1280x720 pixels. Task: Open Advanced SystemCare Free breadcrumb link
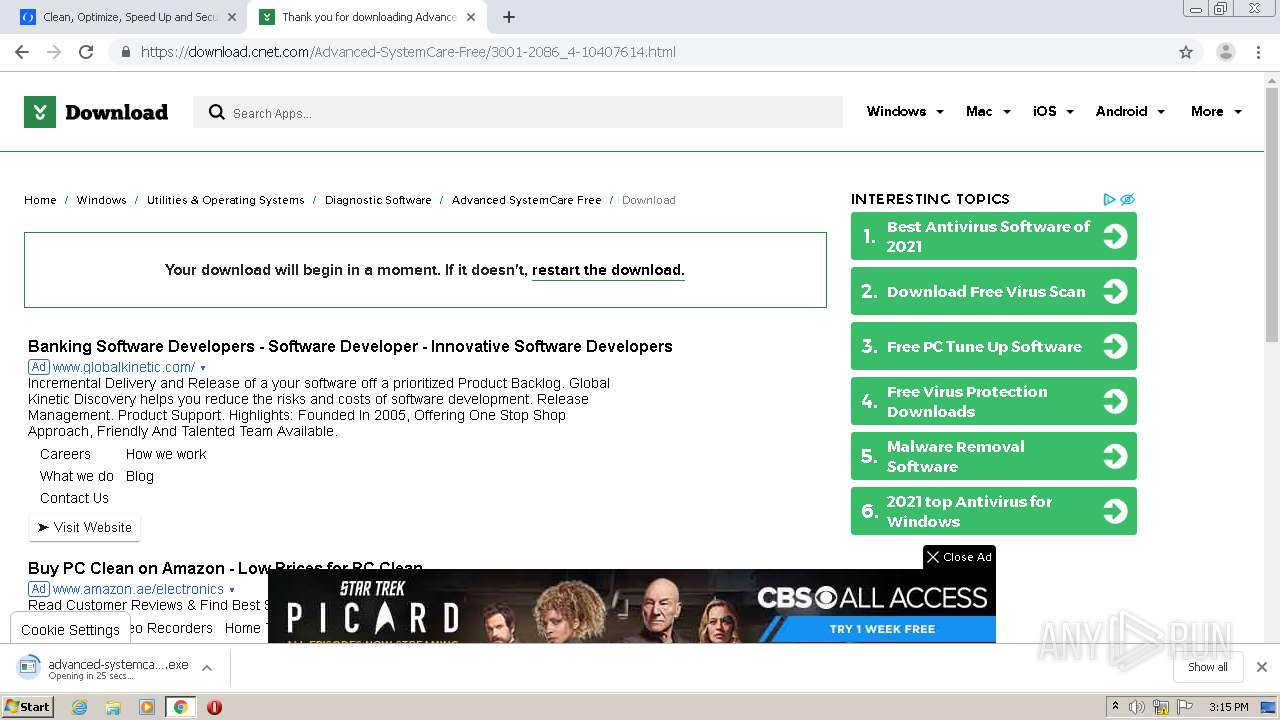click(526, 200)
